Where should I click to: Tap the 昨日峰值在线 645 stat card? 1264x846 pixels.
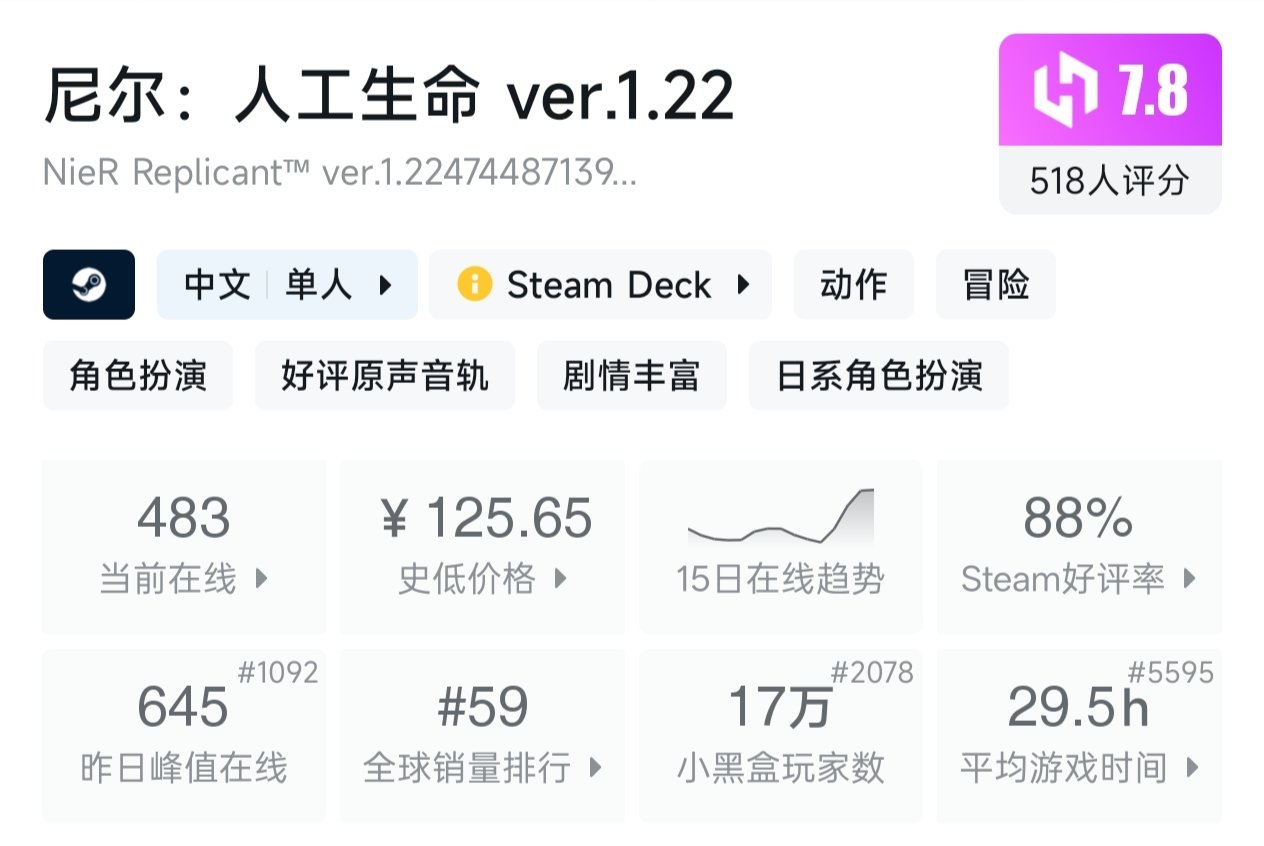pos(184,736)
